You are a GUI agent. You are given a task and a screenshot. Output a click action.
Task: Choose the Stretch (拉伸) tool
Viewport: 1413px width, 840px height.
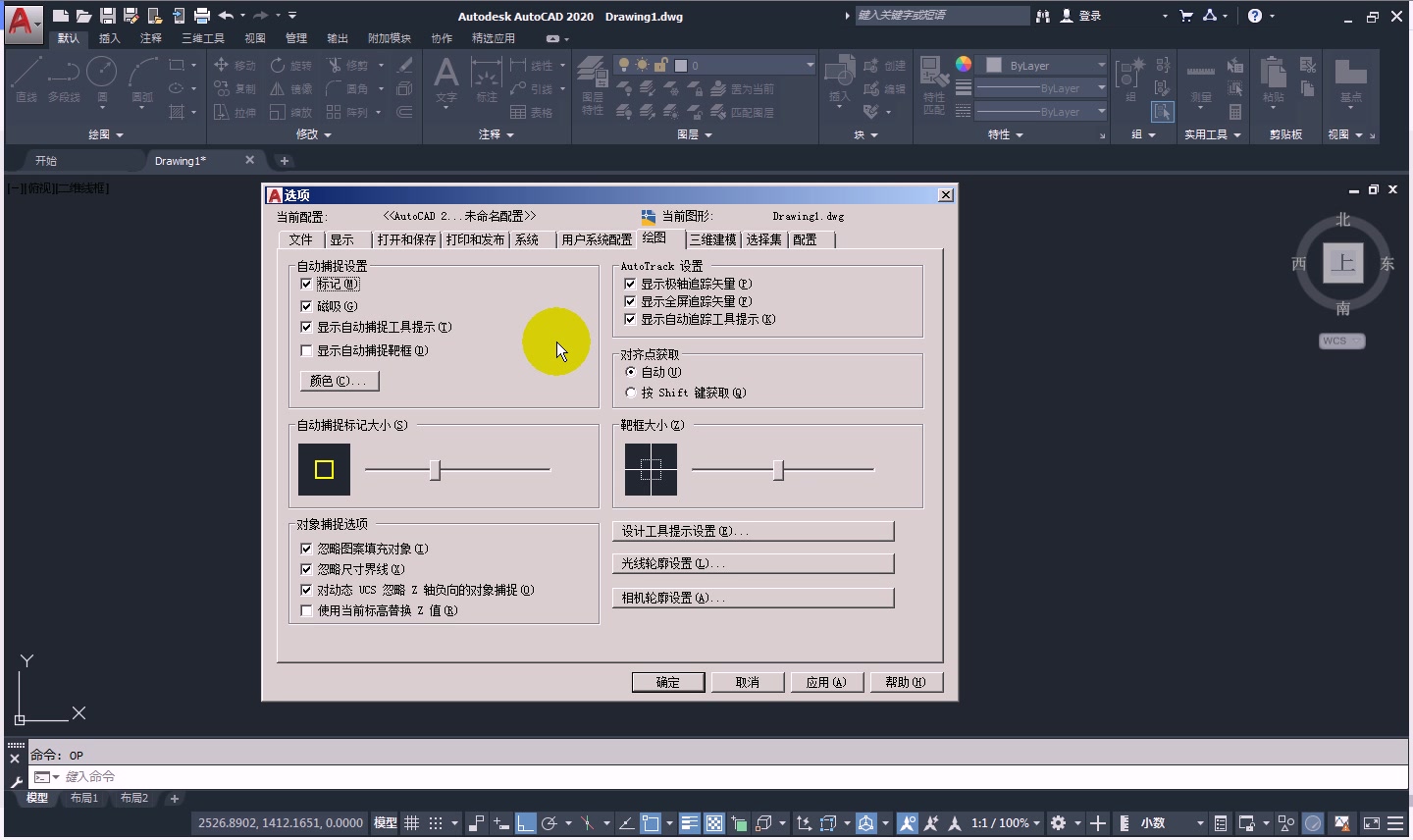[x=235, y=112]
